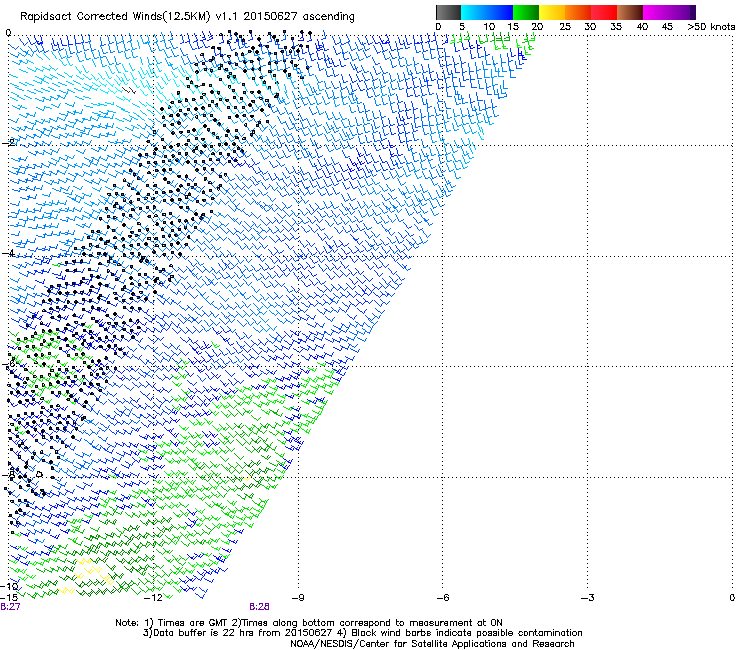Click the '45' legend scale value
The height and width of the screenshot is (650, 740).
pyautogui.click(x=667, y=27)
